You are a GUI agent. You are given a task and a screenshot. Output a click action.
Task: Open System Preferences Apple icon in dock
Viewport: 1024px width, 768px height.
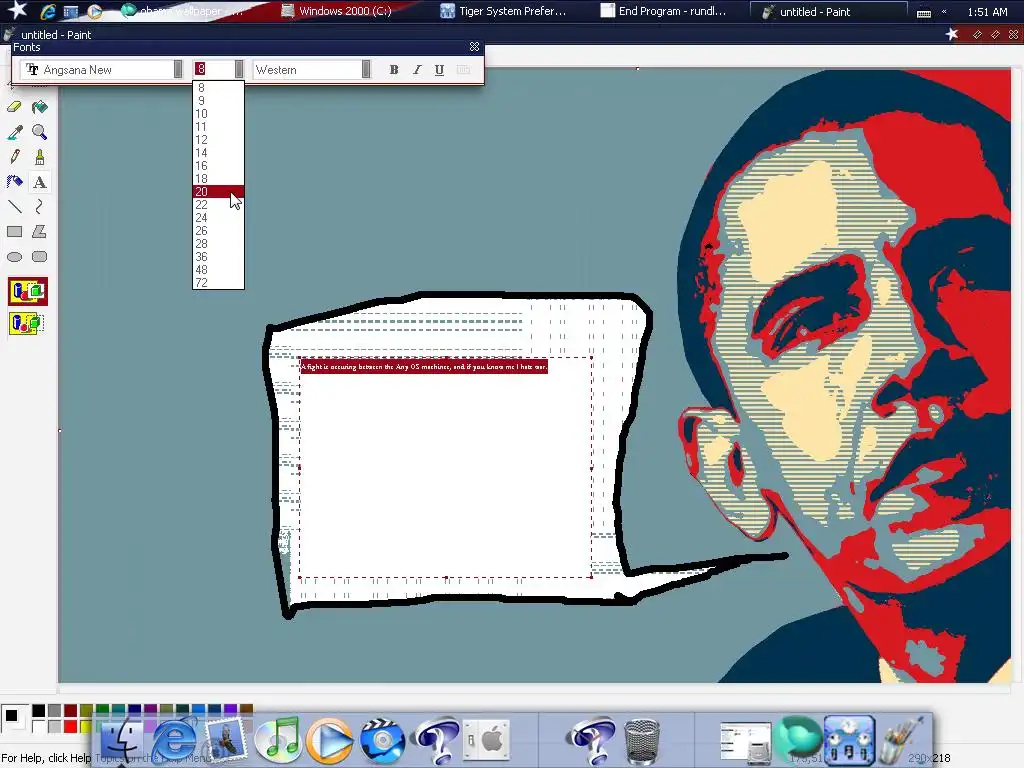pos(486,741)
